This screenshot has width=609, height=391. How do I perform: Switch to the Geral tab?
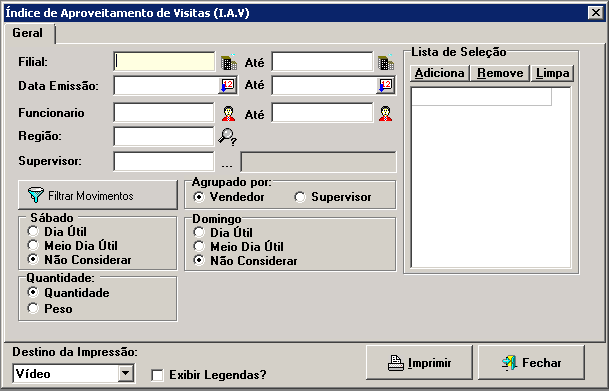(28, 33)
